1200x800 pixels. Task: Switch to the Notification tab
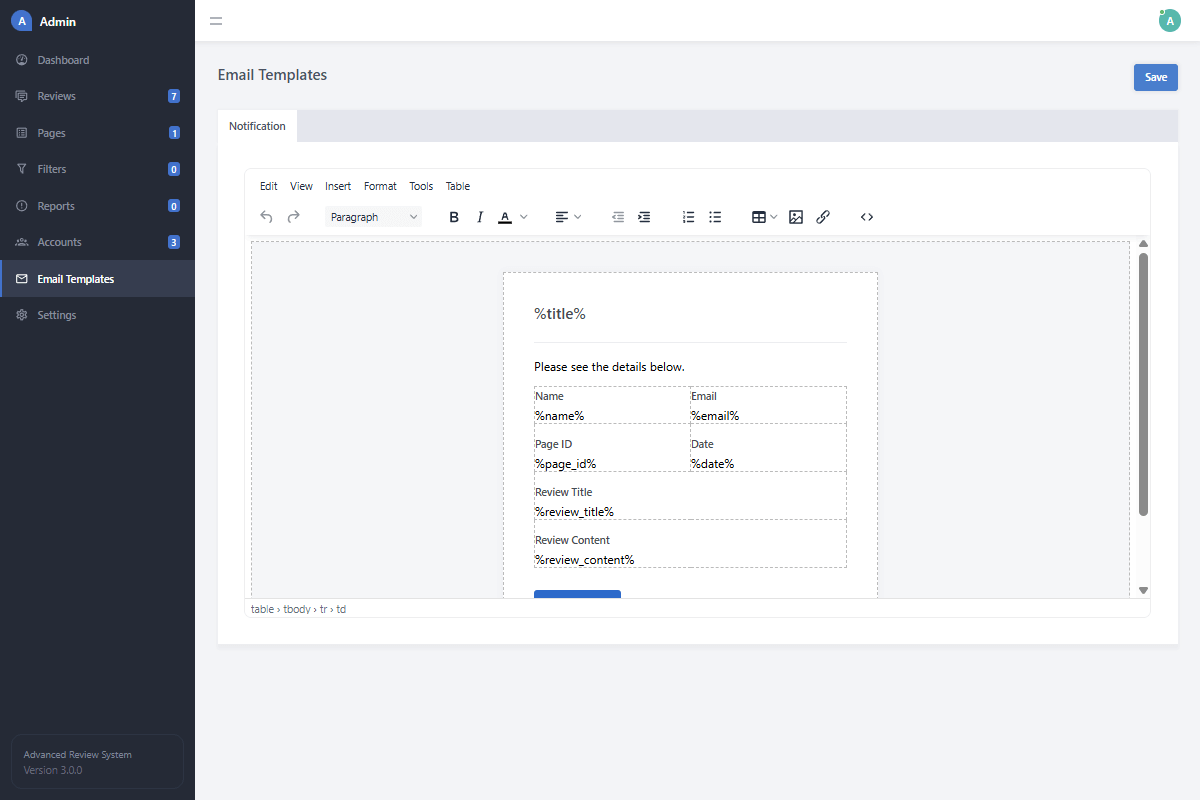pos(257,125)
